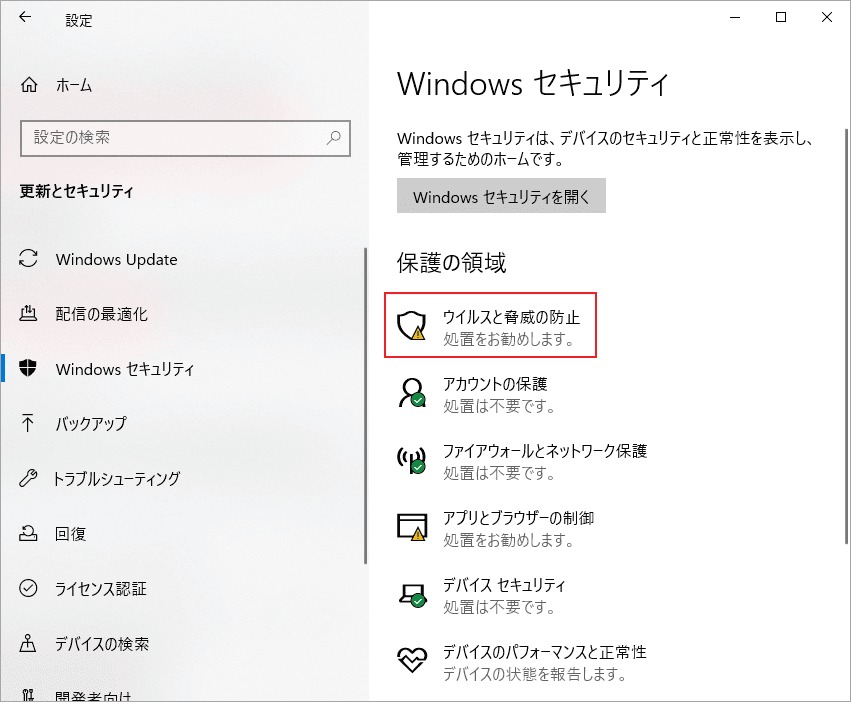
Task: Go to トラブルシューティング page
Action: click(x=116, y=479)
